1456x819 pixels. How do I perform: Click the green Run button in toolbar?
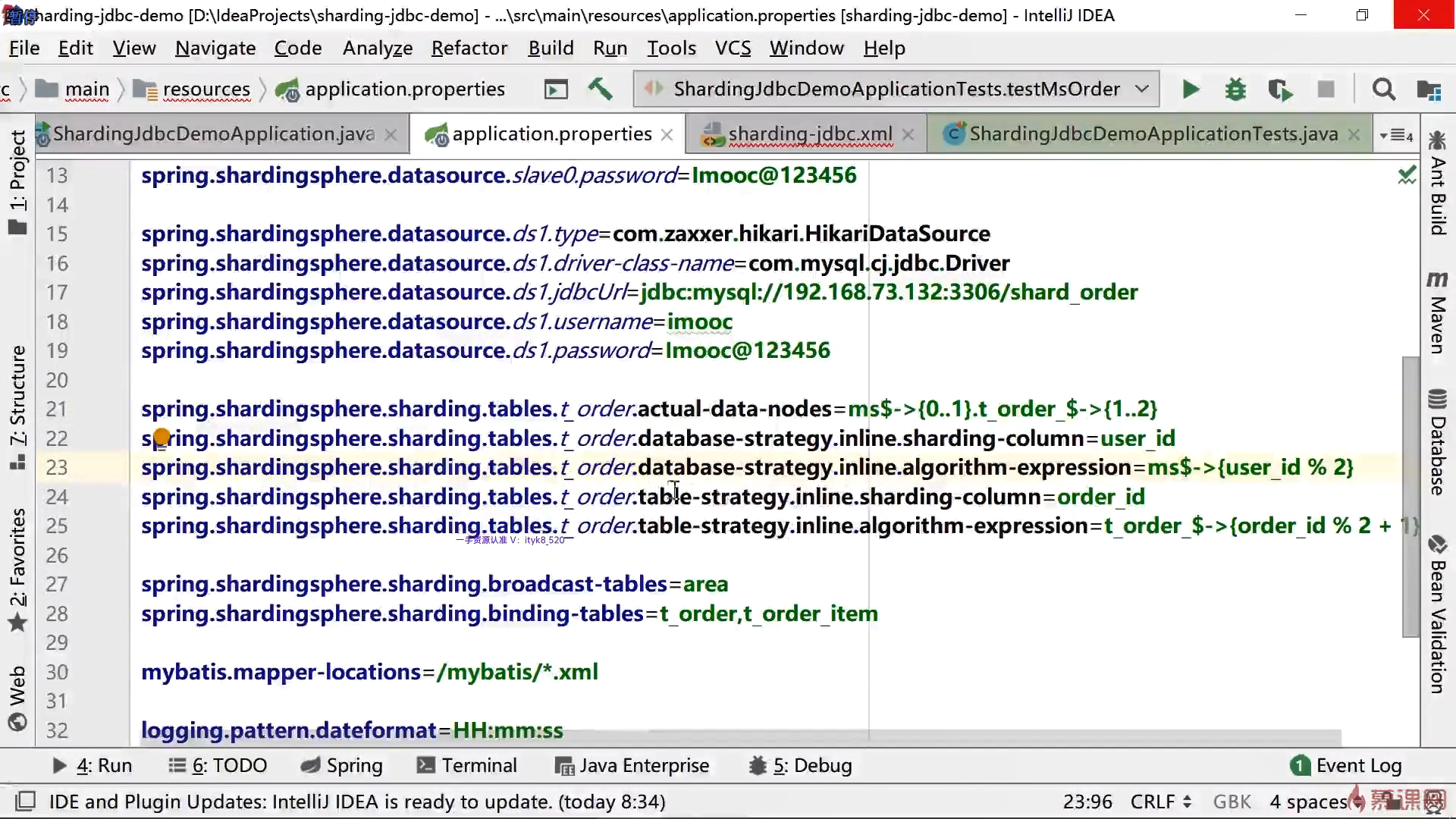tap(1191, 89)
